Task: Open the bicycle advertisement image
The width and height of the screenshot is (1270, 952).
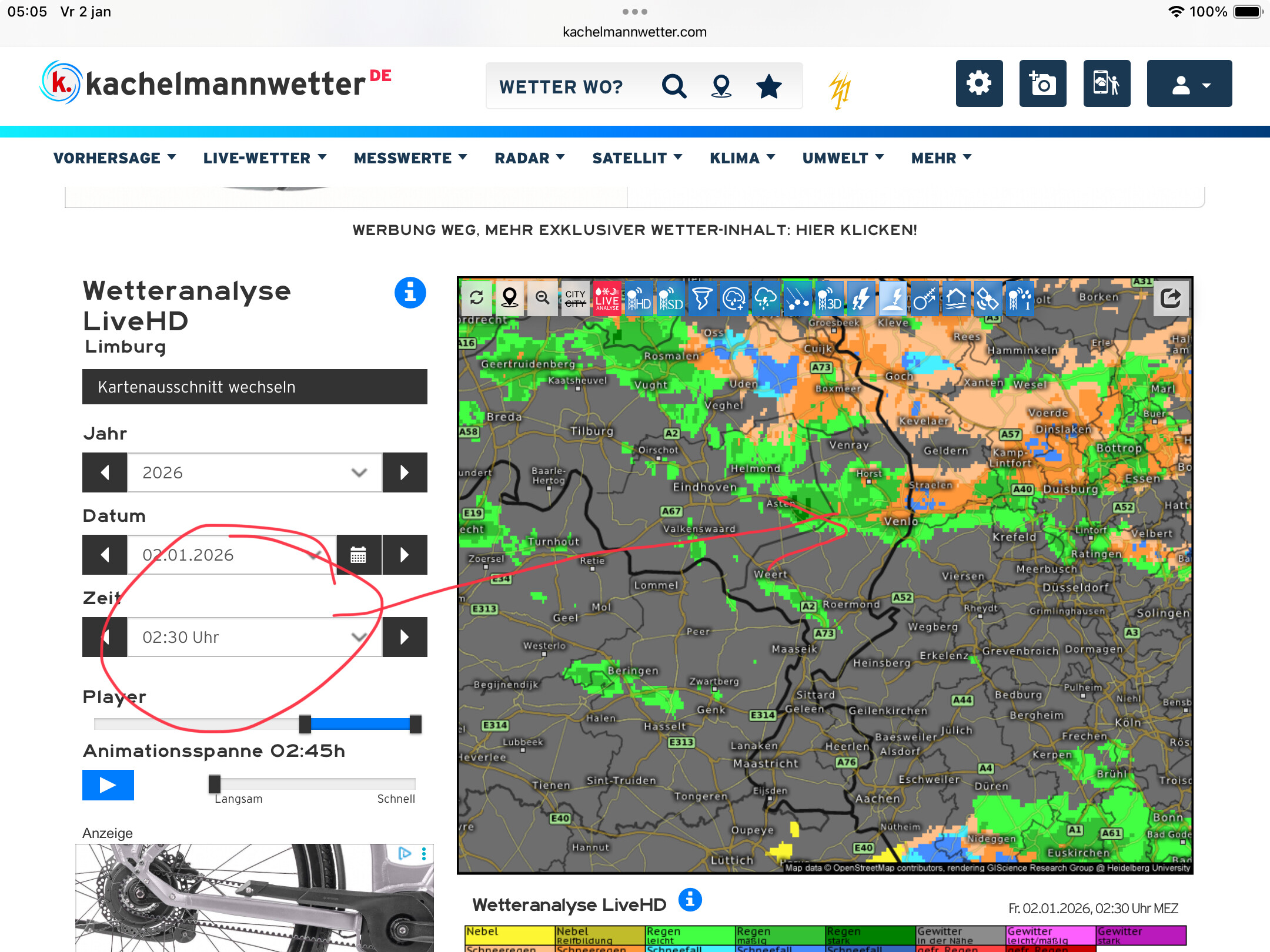Action: [x=255, y=898]
